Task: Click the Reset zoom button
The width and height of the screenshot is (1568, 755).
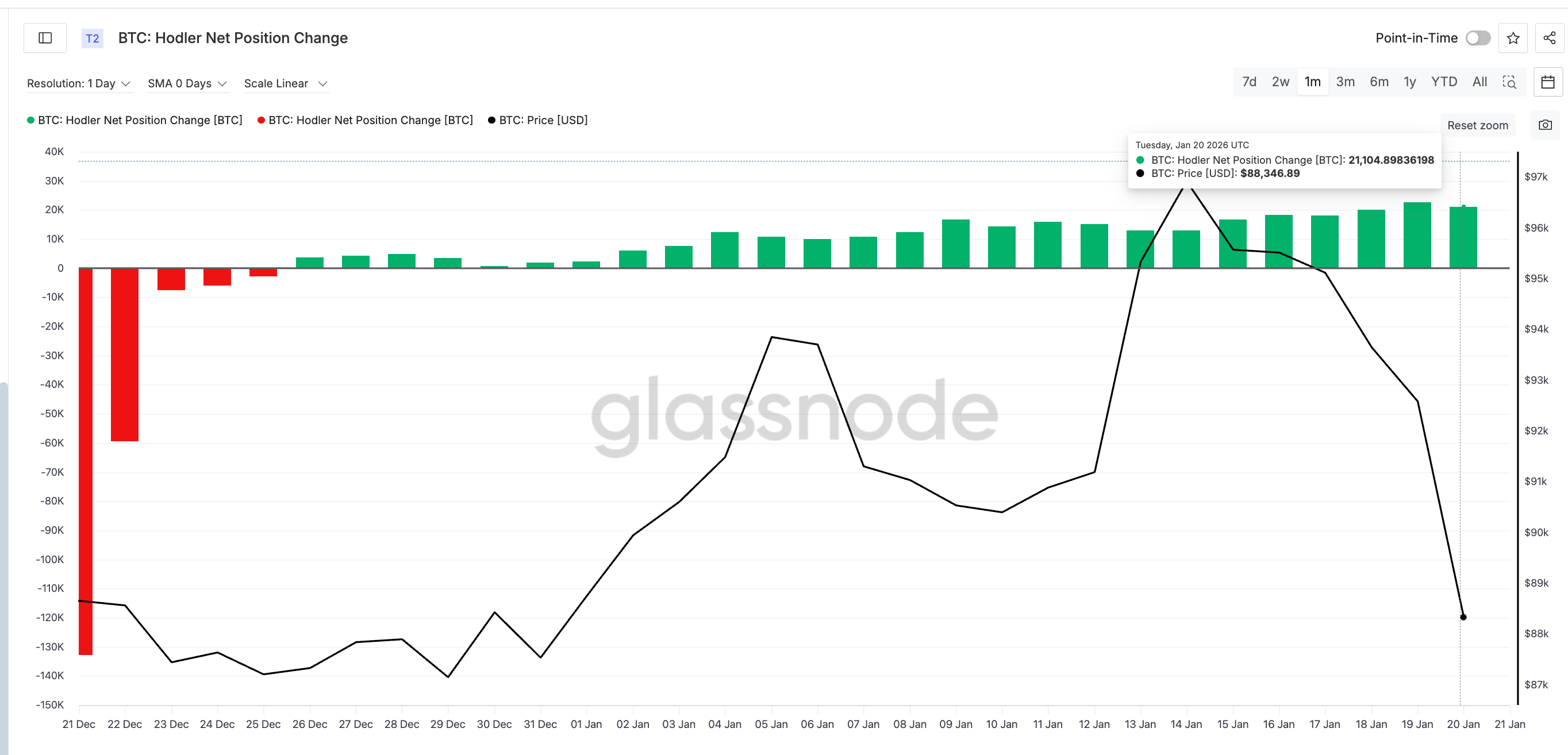Action: click(x=1478, y=125)
